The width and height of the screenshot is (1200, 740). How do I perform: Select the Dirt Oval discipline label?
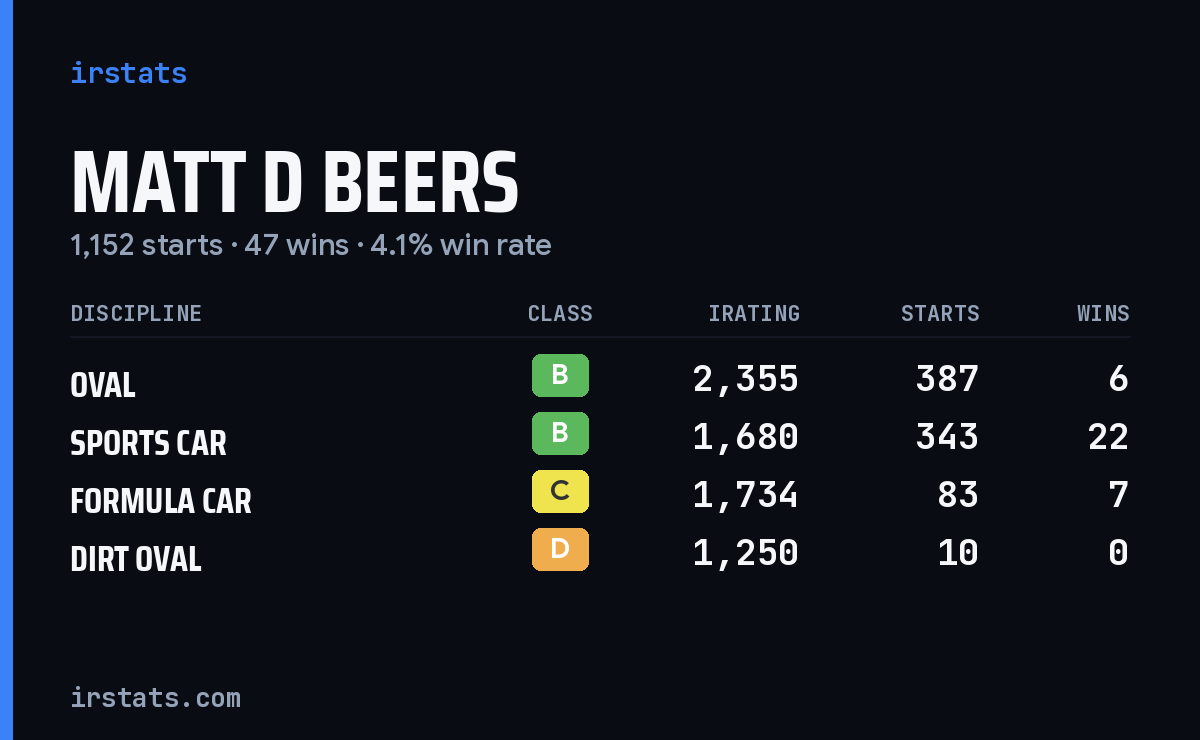point(136,559)
